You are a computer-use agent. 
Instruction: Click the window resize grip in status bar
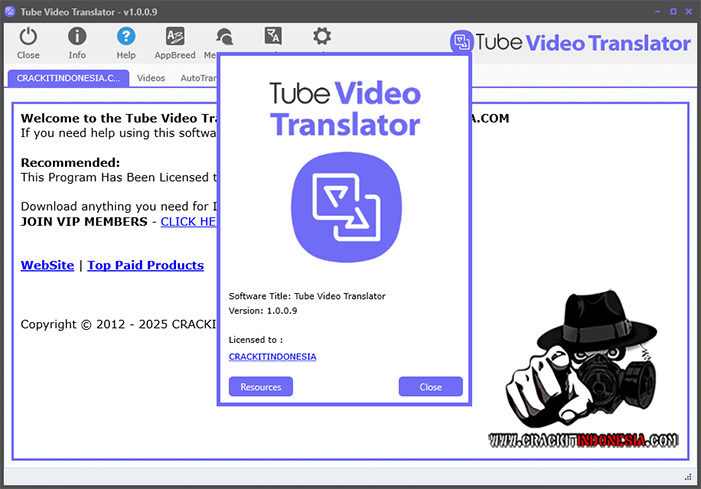[x=688, y=476]
